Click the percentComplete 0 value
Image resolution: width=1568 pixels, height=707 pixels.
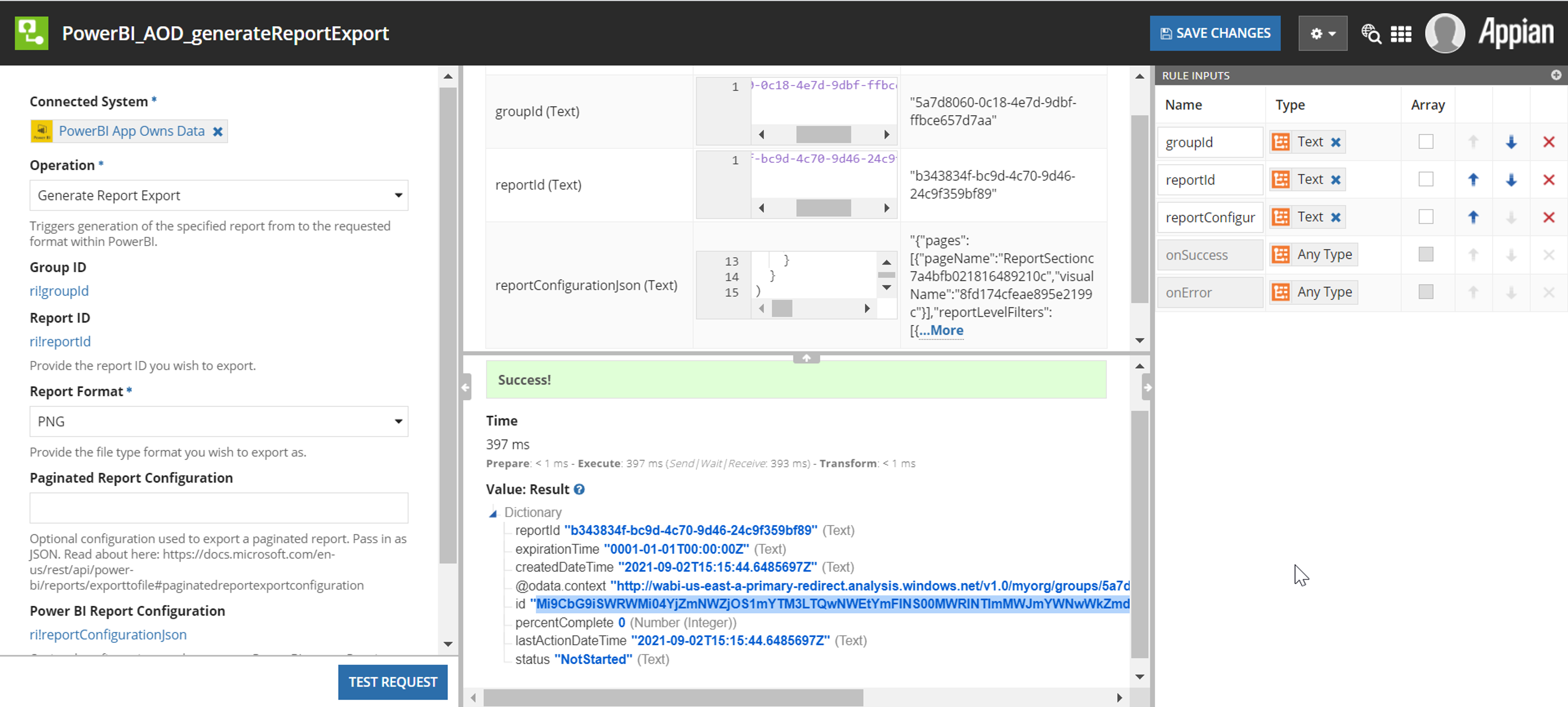[621, 623]
